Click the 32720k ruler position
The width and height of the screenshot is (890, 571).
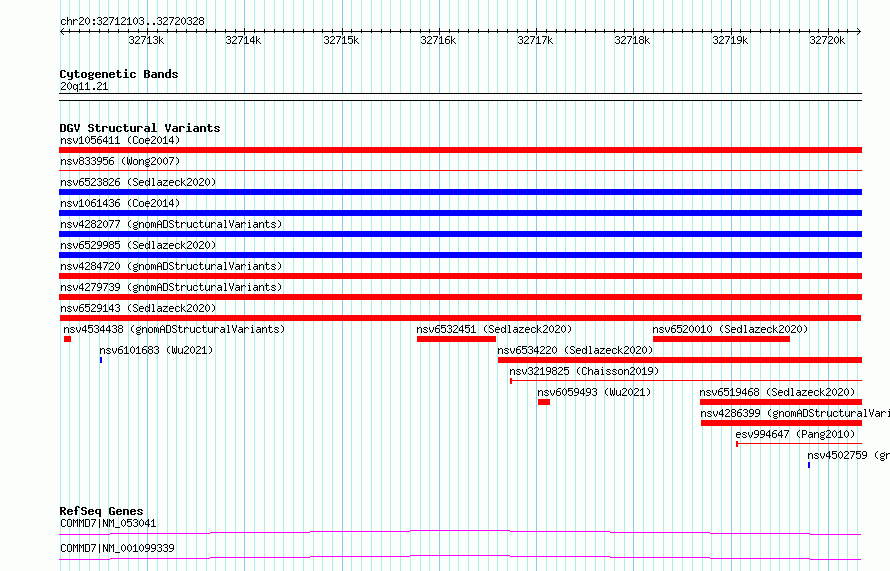pos(828,40)
